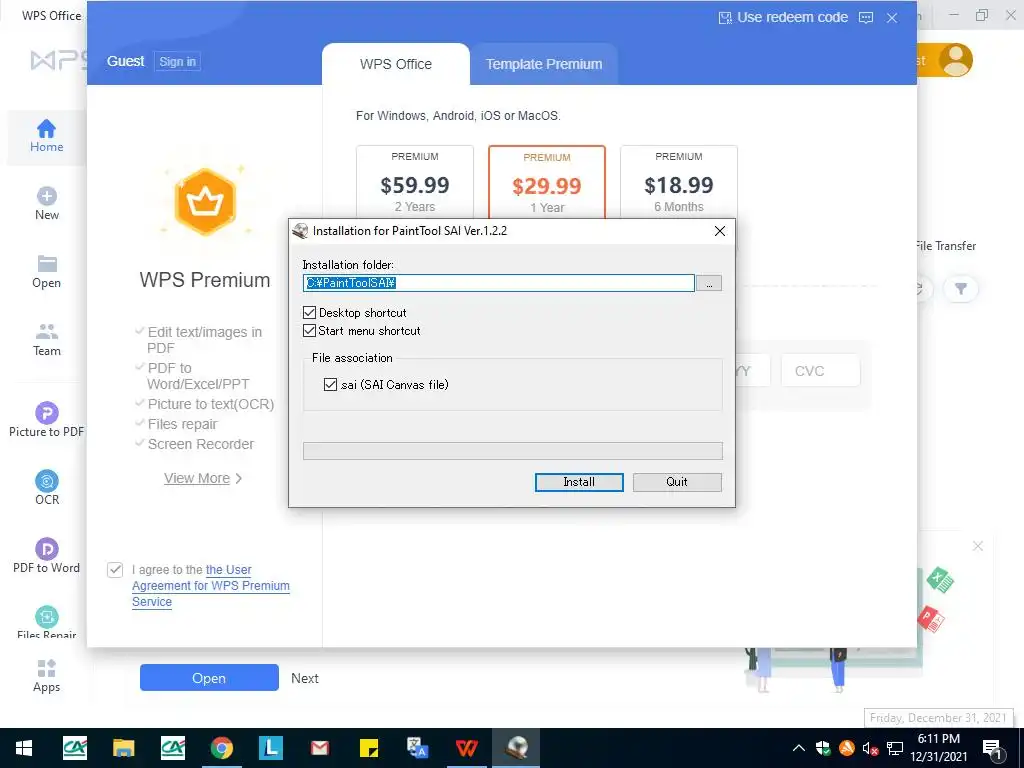The height and width of the screenshot is (768, 1024).
Task: Click installer progress bar
Action: pyautogui.click(x=513, y=451)
